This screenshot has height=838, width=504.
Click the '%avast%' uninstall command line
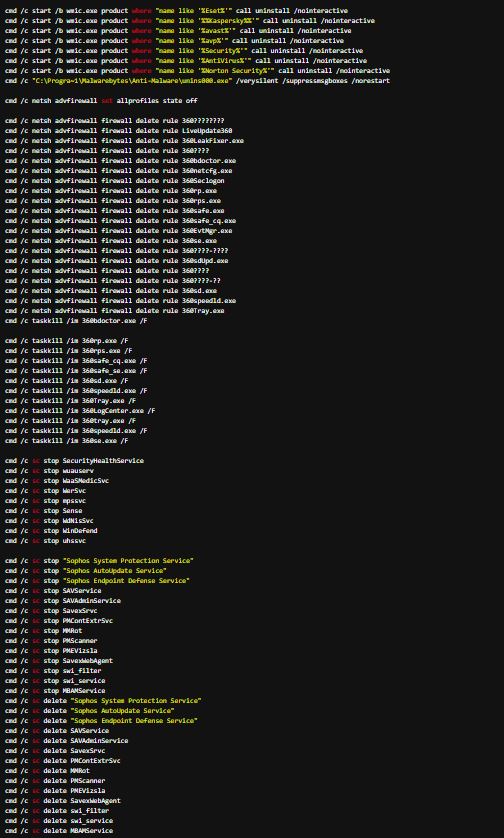(x=178, y=30)
